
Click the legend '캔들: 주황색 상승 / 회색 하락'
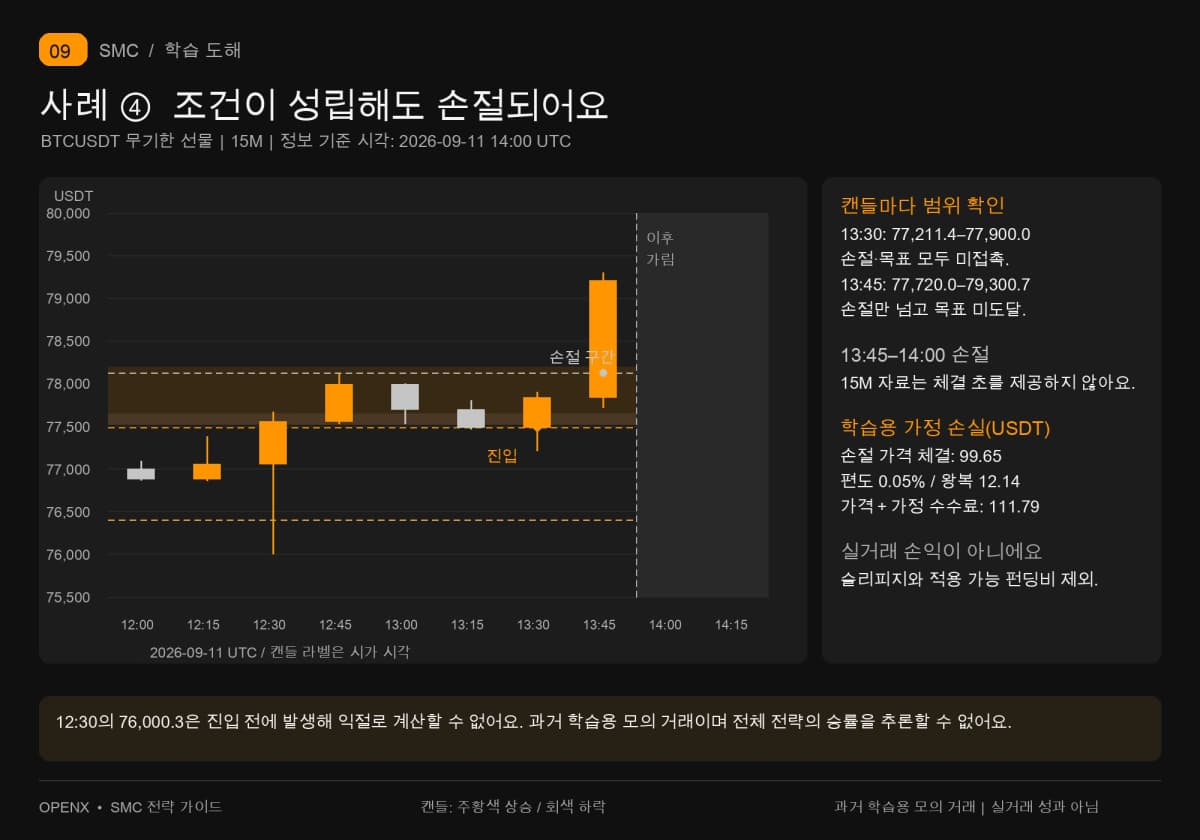pos(513,807)
